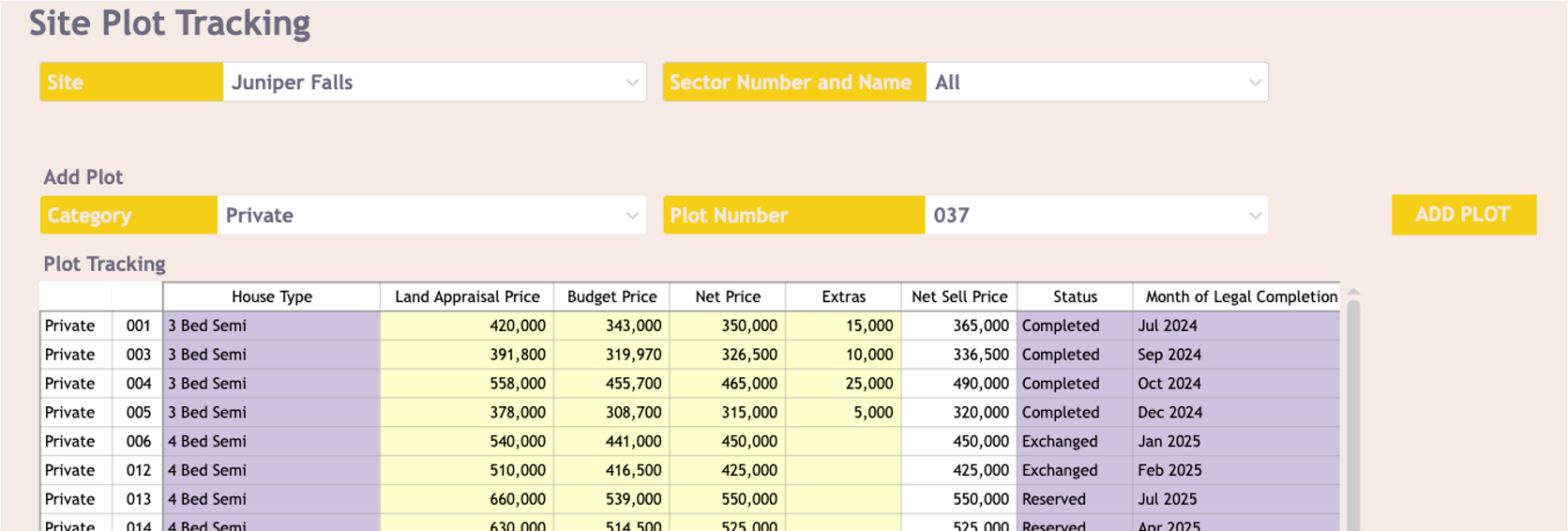Click the Extras column header
The width and height of the screenshot is (1568, 531).
(843, 296)
